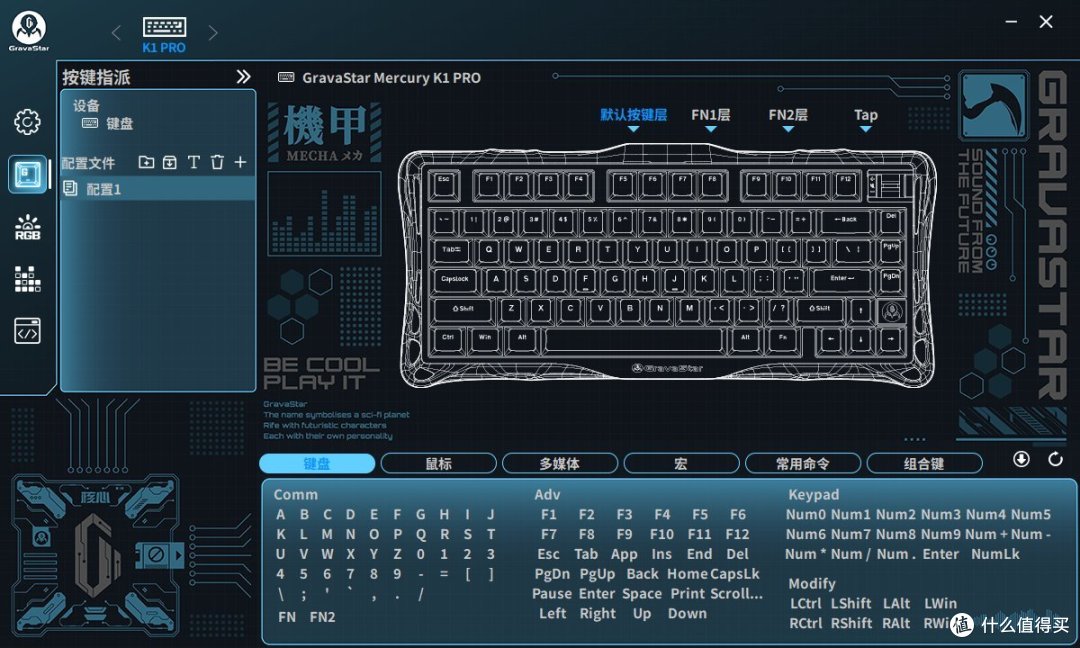Collapse the 按键指派 panel with double chevron
The width and height of the screenshot is (1080, 648).
point(243,77)
